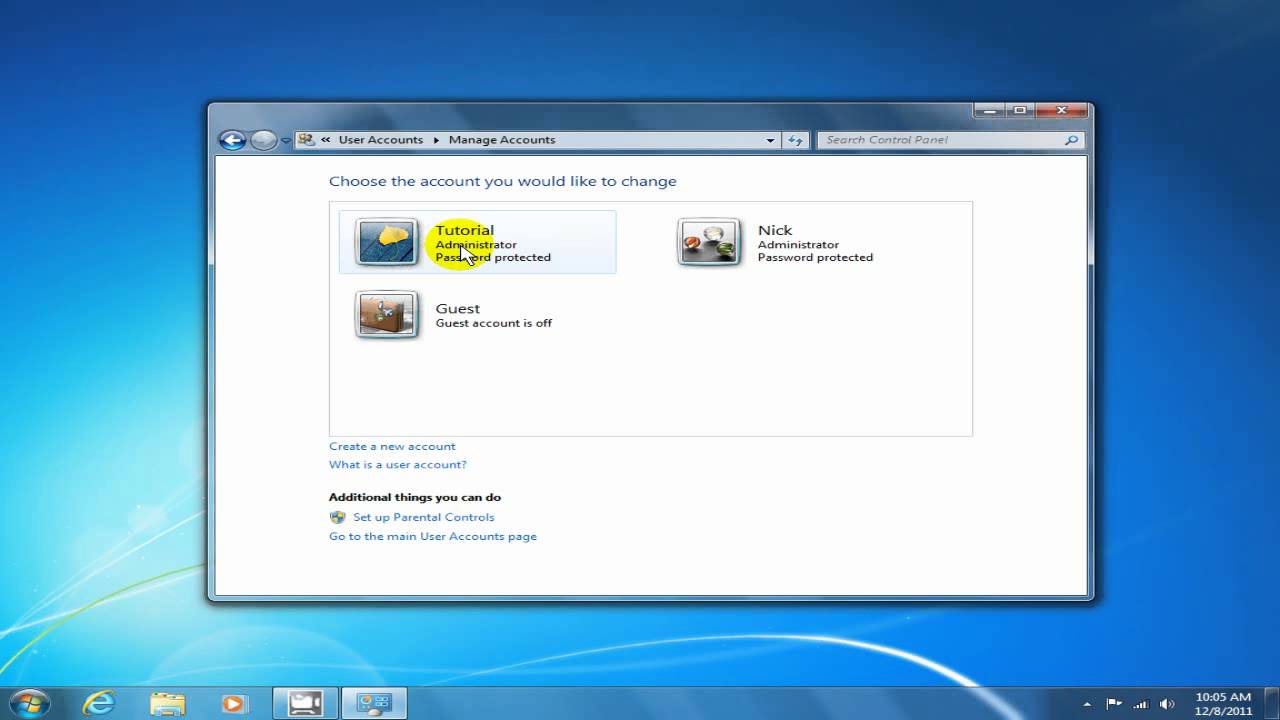Click the network tray icon
The image size is (1280, 720).
click(x=1141, y=704)
